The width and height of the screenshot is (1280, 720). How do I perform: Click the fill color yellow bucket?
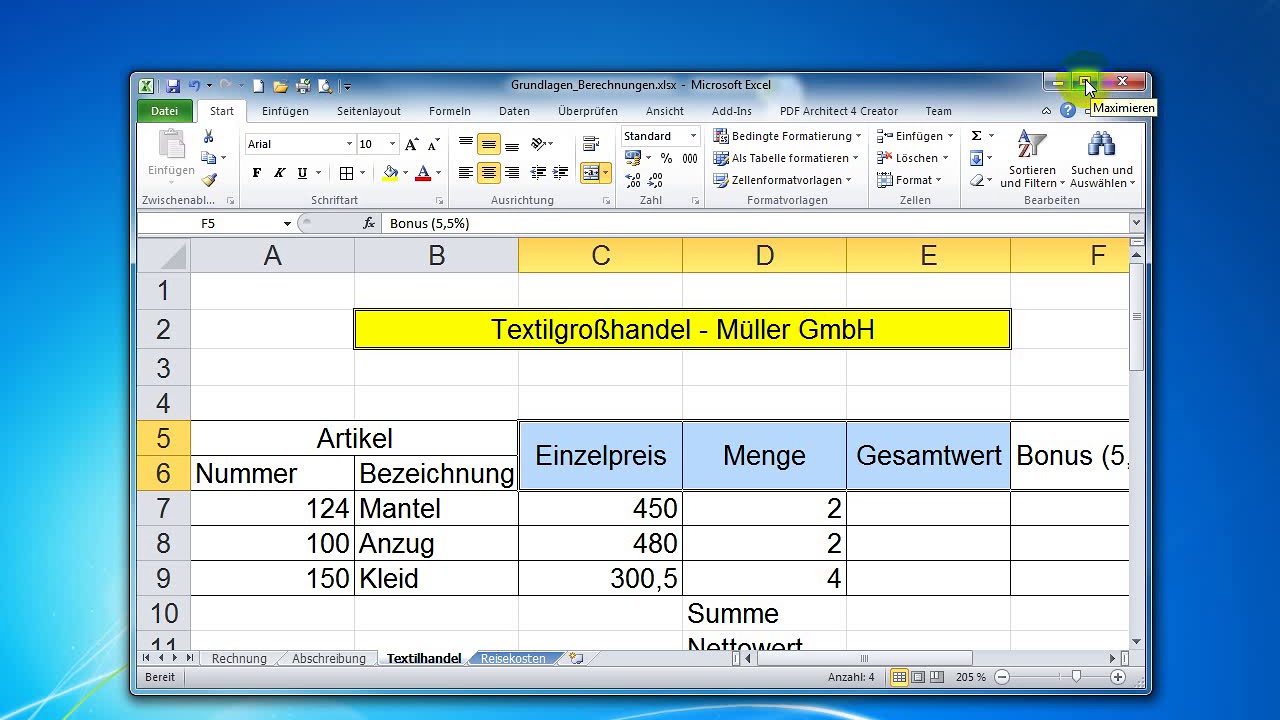click(391, 173)
